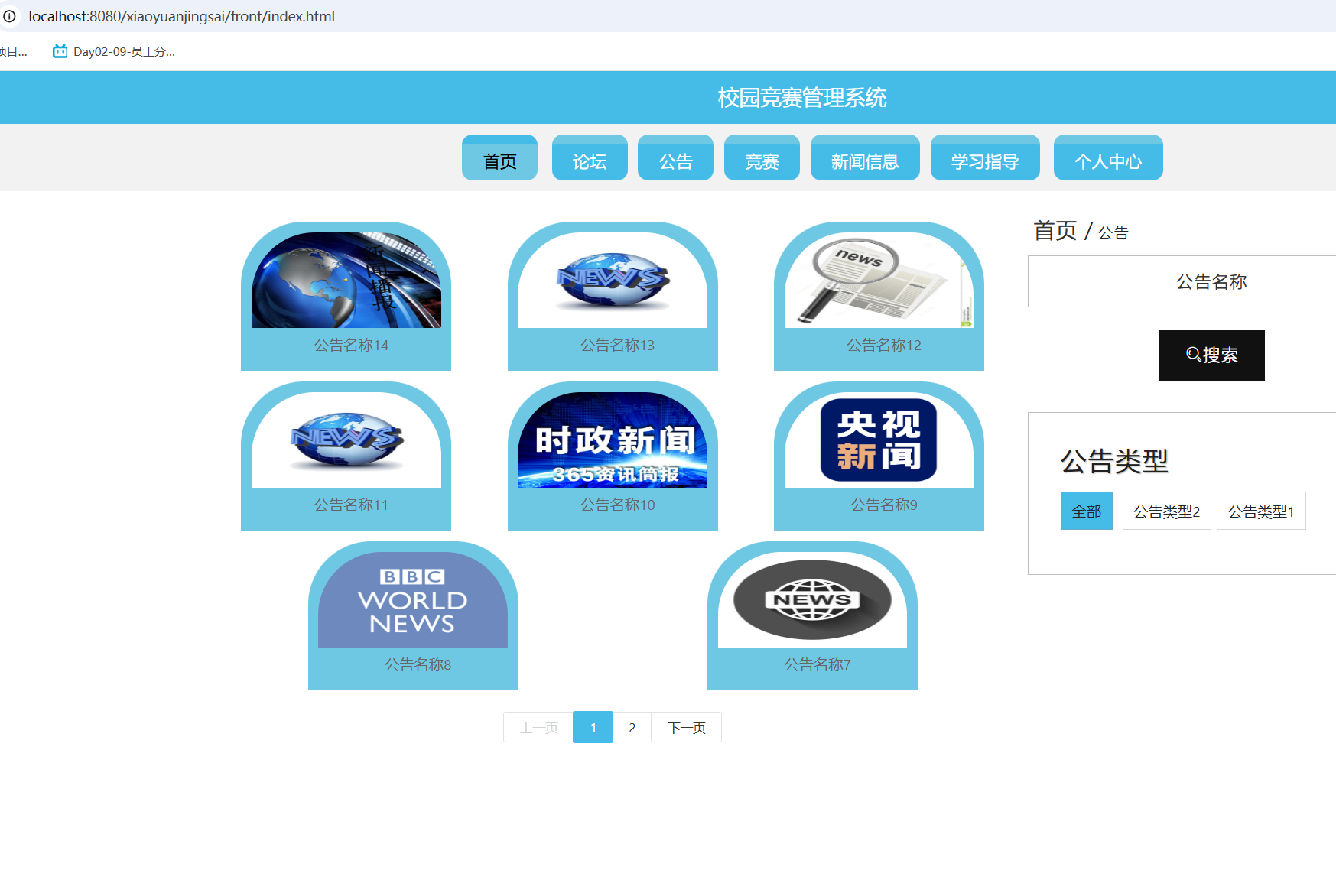Open the NEWS globe thumbnail of 公告名称11

[x=346, y=440]
